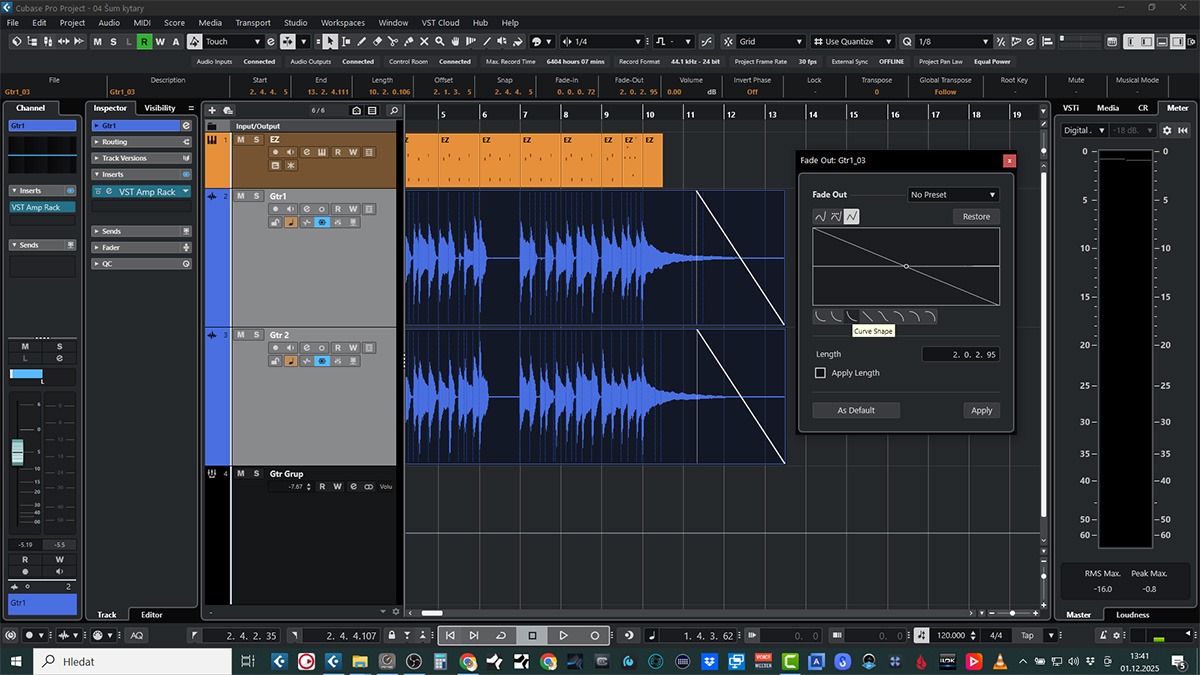
Task: Click the Restore button
Action: point(975,216)
